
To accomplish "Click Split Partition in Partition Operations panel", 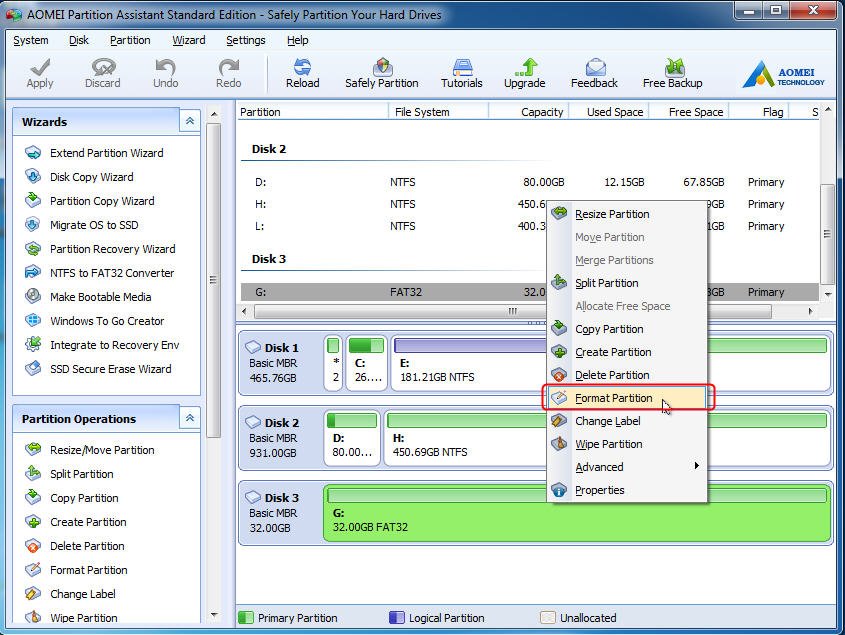I will coord(69,474).
